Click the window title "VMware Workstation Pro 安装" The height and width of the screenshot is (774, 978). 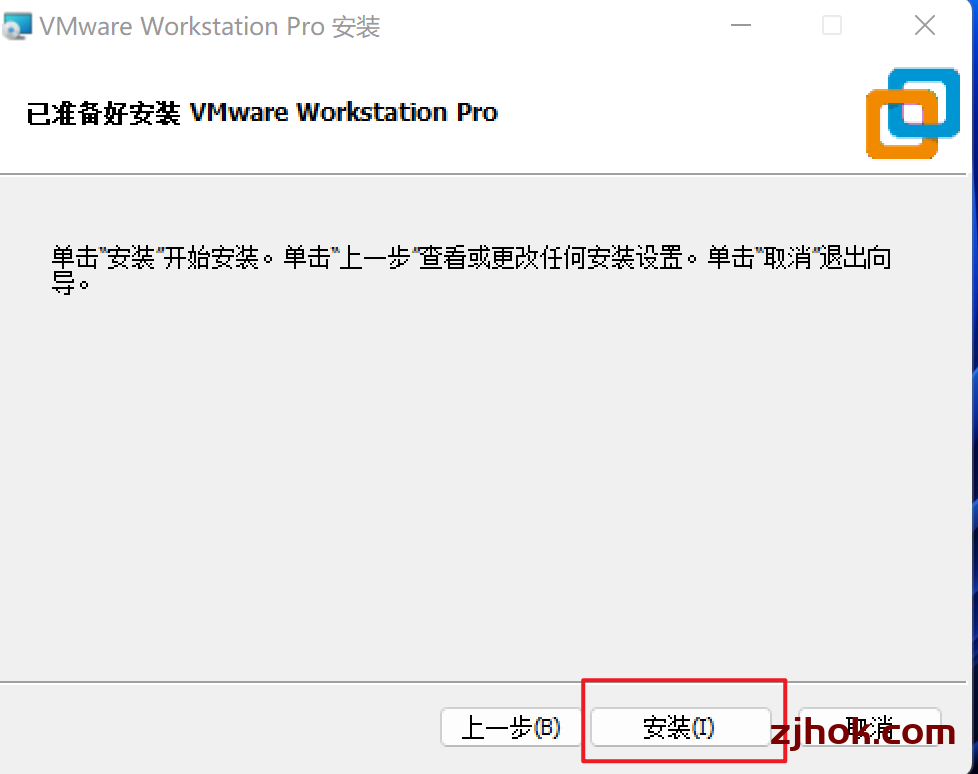pos(210,26)
